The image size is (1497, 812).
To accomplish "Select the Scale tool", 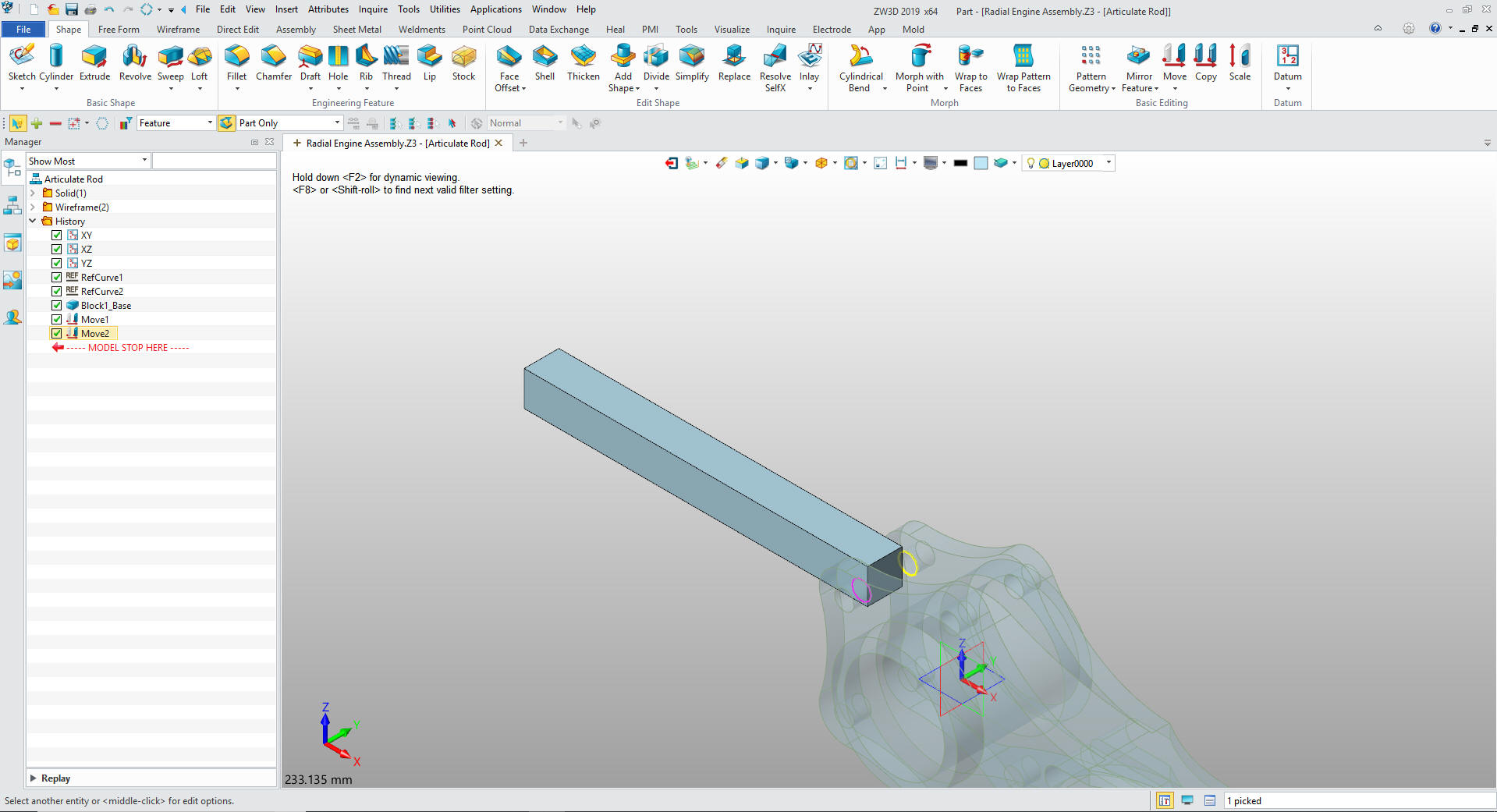I will (x=1240, y=62).
